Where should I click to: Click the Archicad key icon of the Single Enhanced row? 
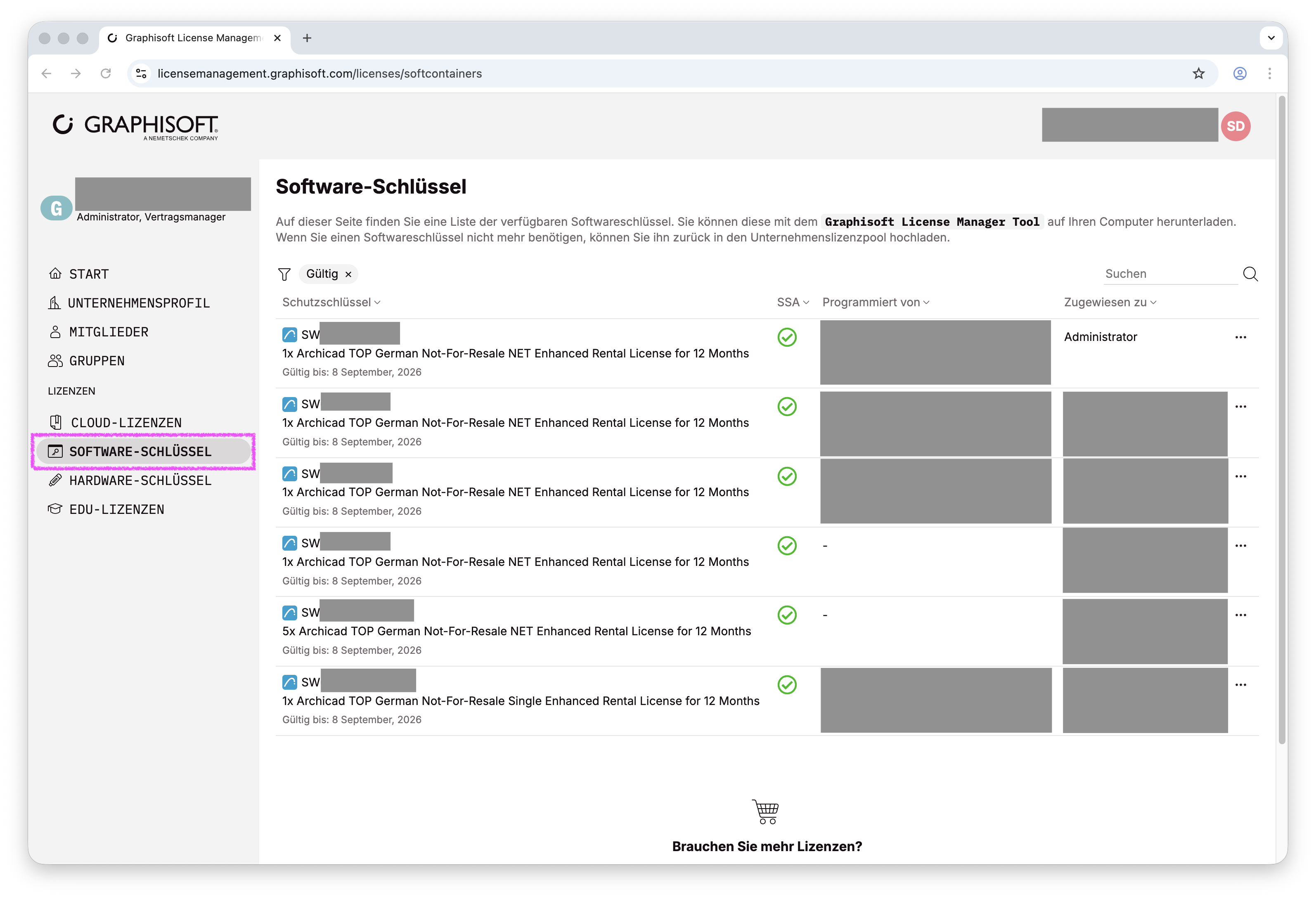289,682
